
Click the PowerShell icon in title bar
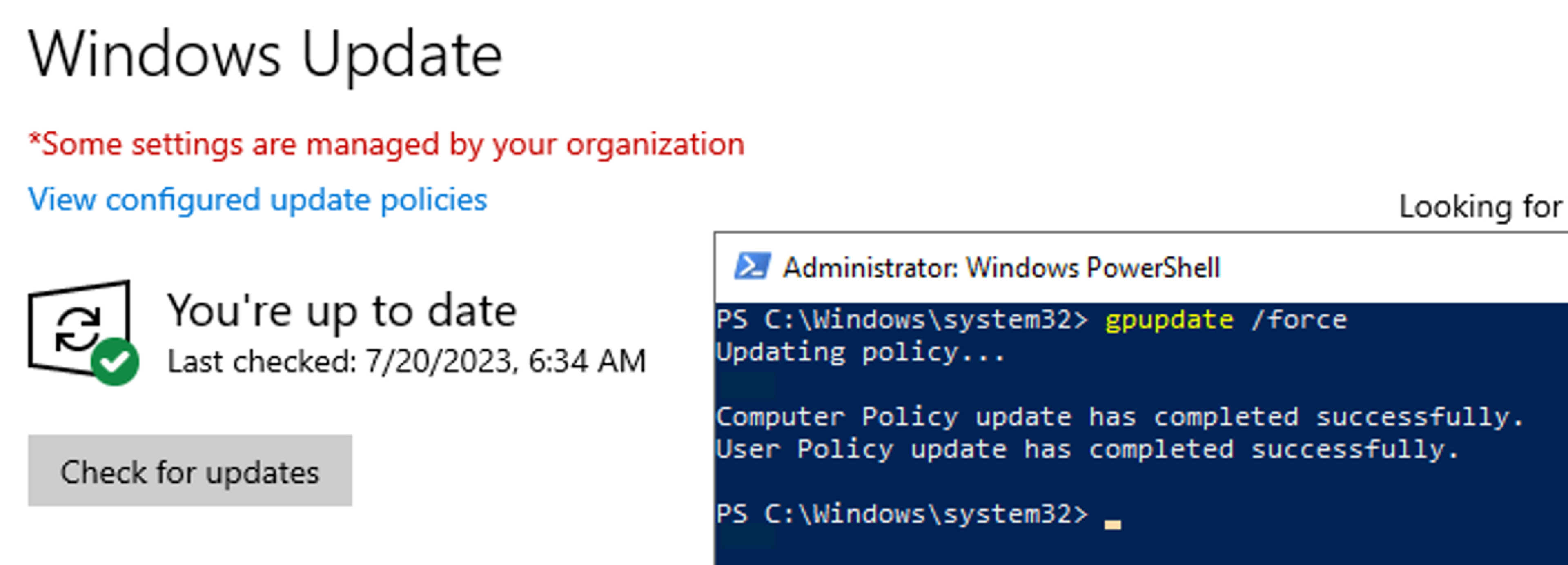click(752, 267)
